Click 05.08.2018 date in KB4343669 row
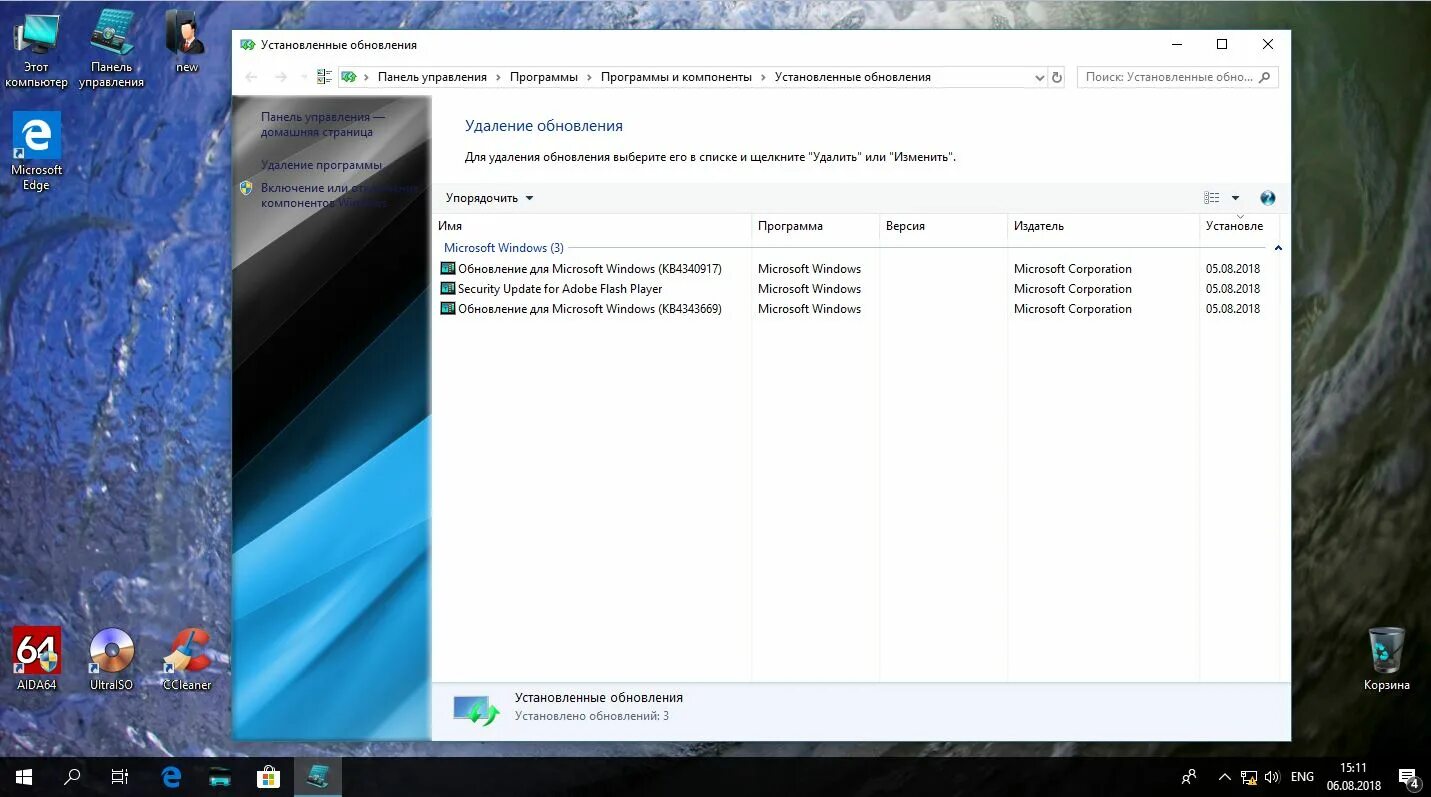The image size is (1431, 797). [1233, 309]
